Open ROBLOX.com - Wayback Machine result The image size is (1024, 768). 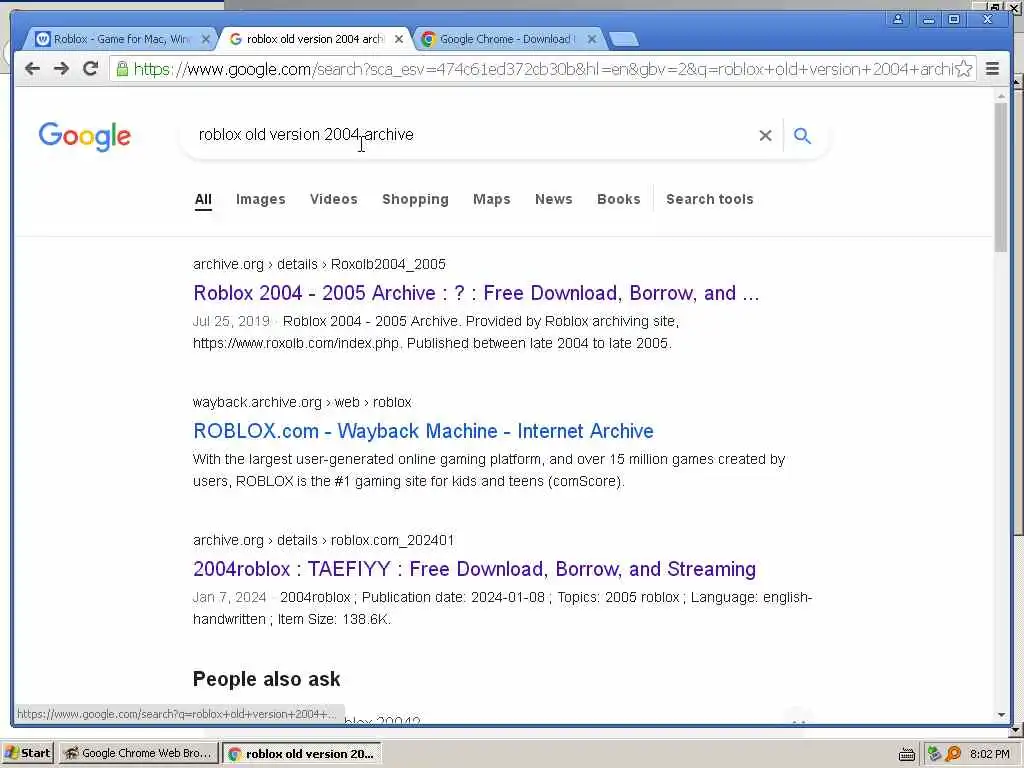(423, 431)
